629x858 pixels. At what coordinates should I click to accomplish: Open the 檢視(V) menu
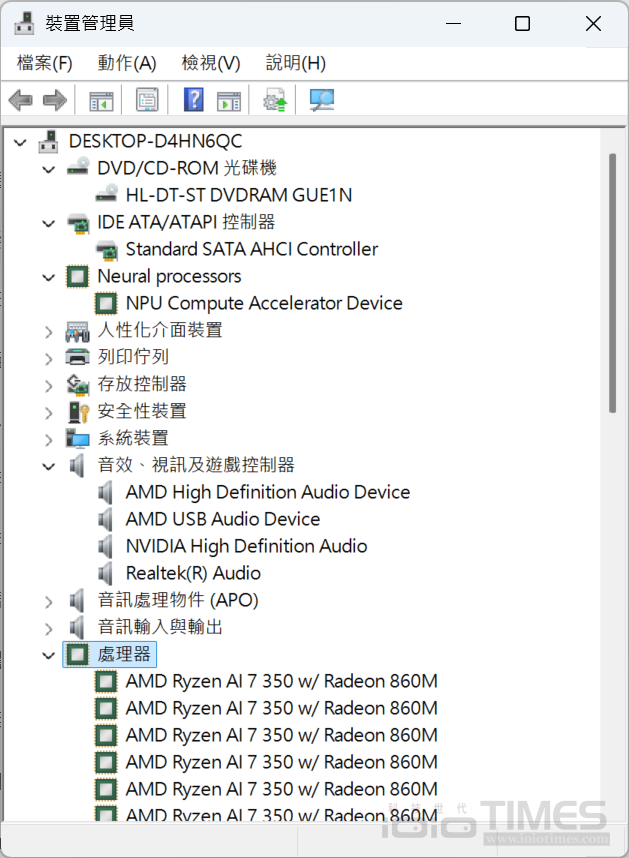(210, 62)
